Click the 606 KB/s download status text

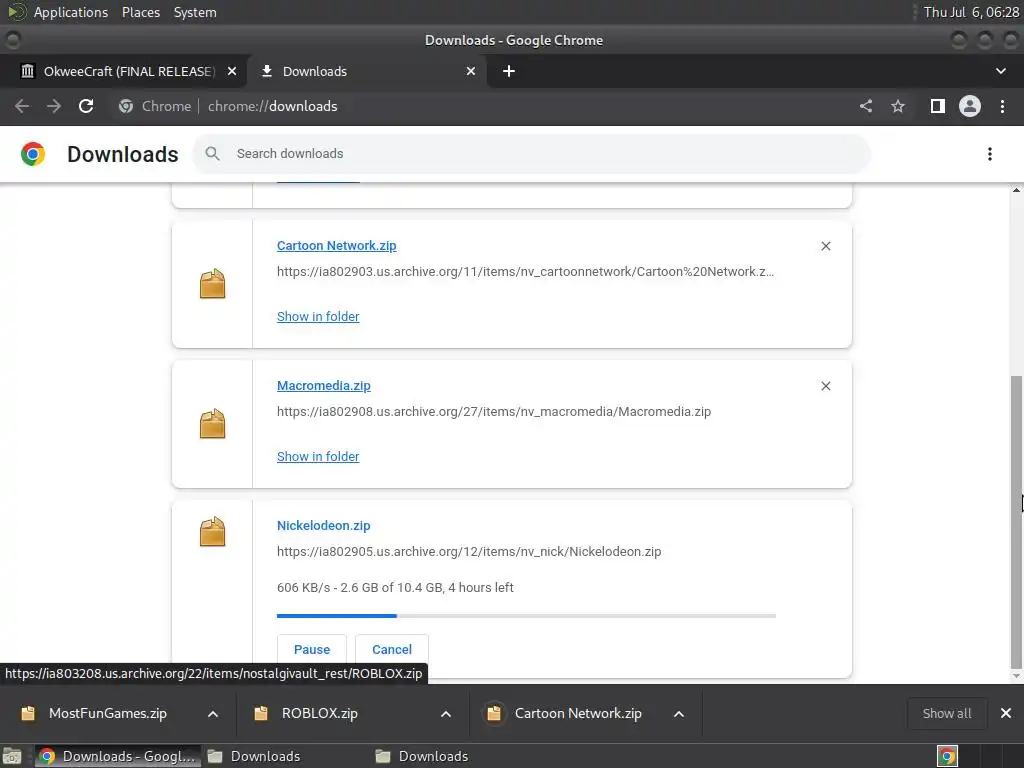[x=395, y=587]
